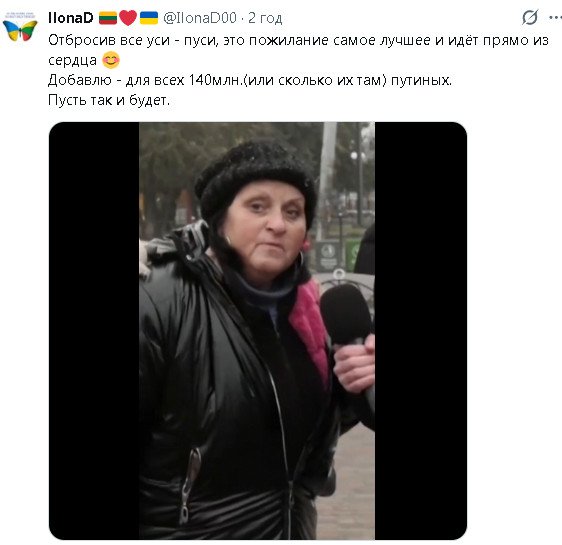Open the butterfly profile avatar

[20, 28]
